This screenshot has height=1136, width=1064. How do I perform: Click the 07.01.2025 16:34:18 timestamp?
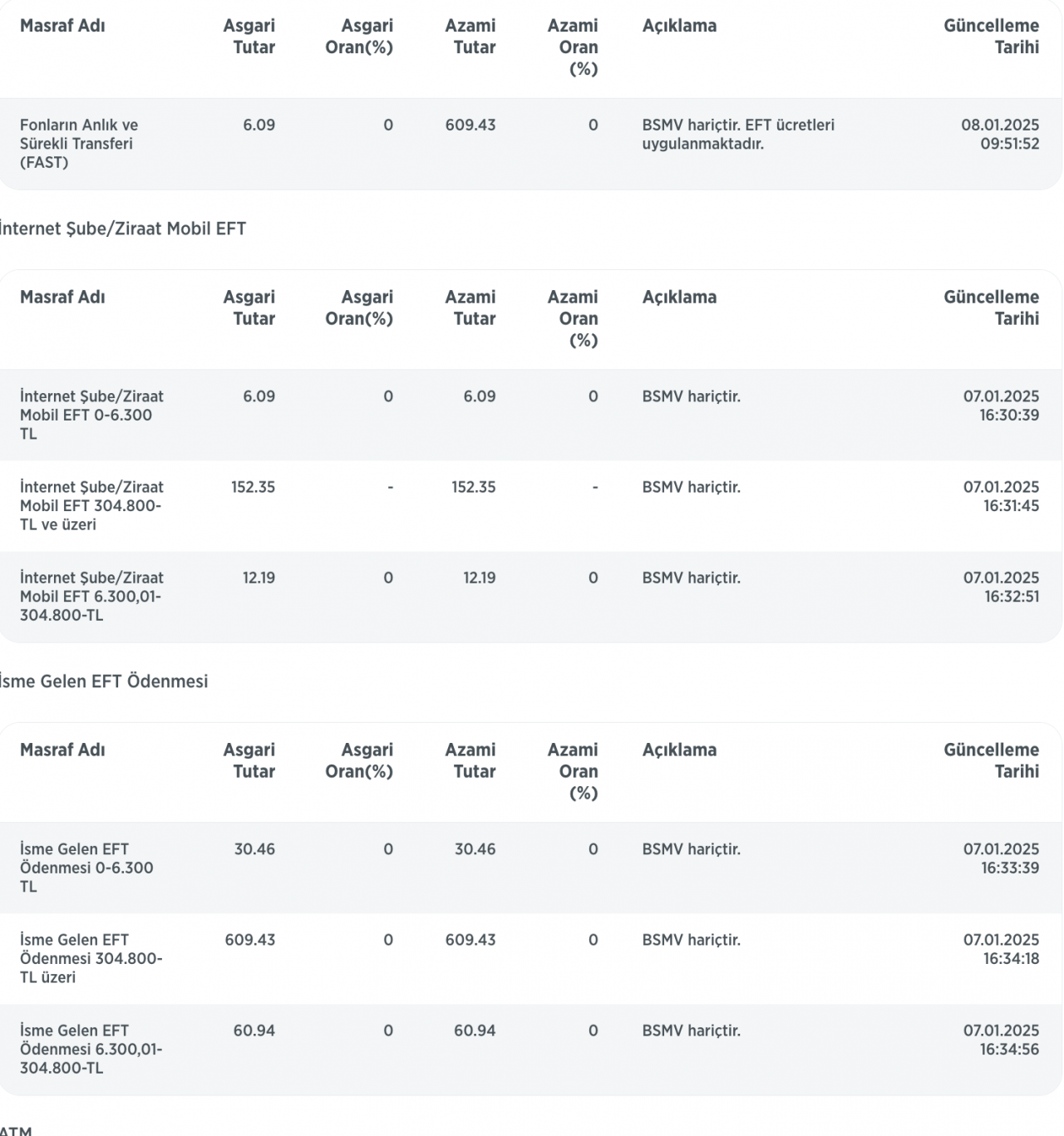click(x=1001, y=949)
